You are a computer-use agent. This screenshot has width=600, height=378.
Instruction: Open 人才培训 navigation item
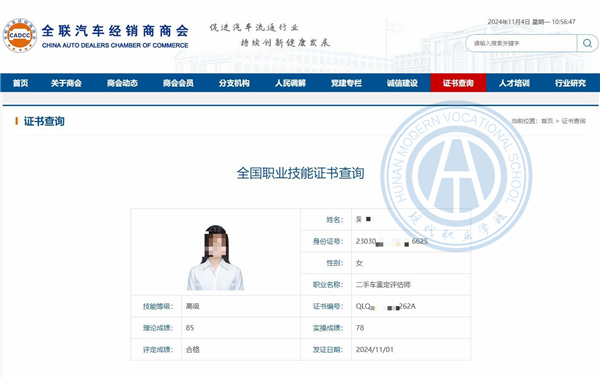click(514, 83)
